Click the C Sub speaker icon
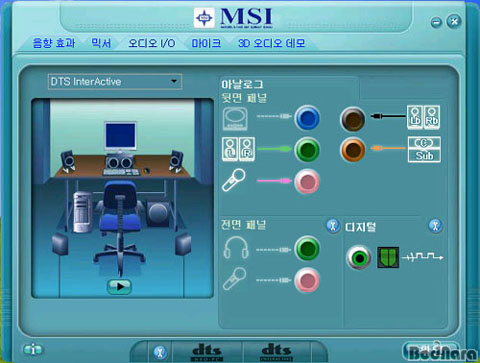The height and width of the screenshot is (363, 480). (x=424, y=149)
